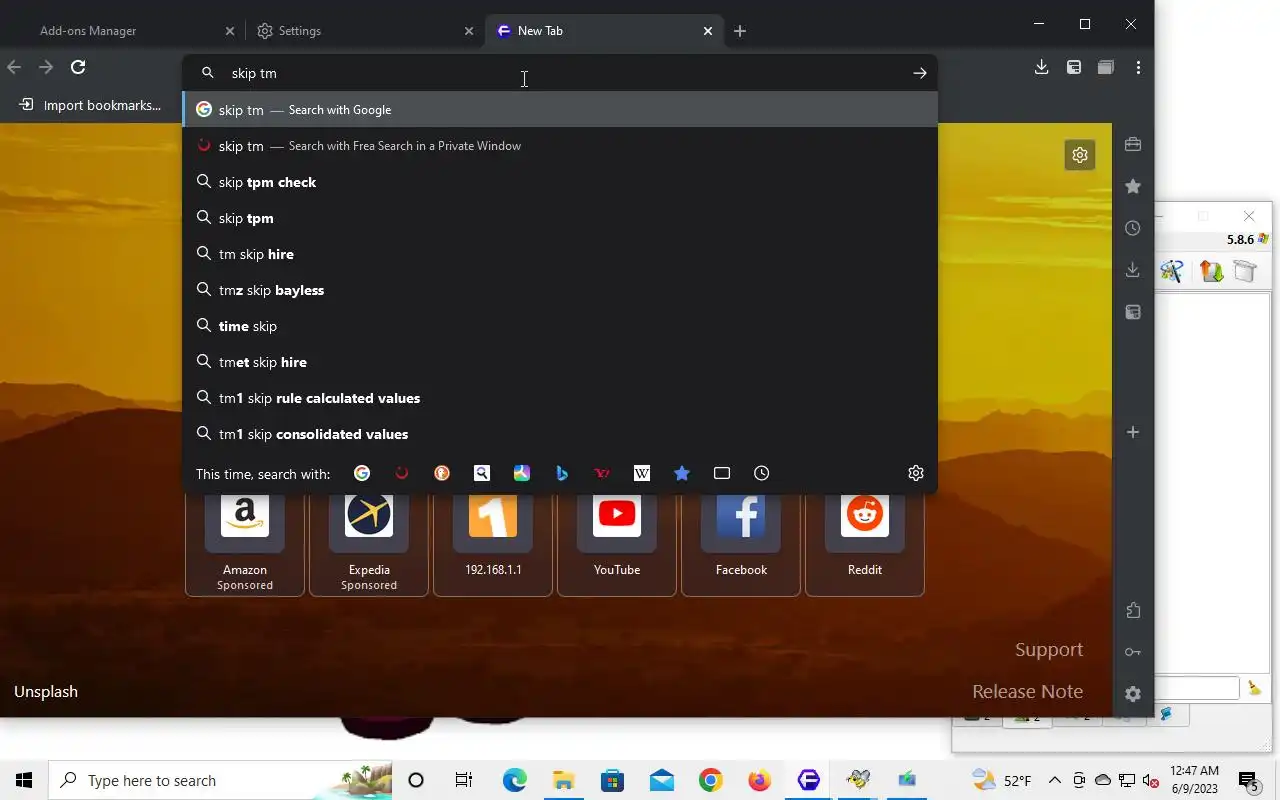Click the yellow broom icon in background window
Screen dimensions: 1280x800
1254,688
